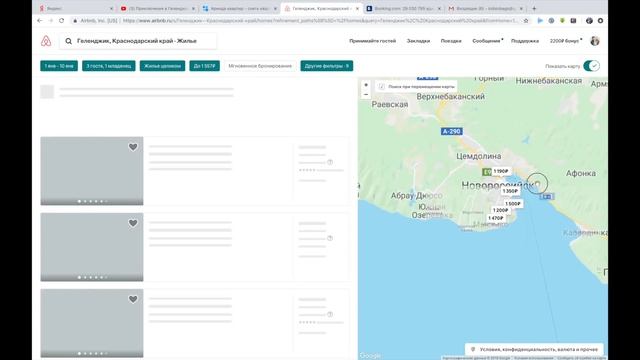The height and width of the screenshot is (360, 640).
Task: Open Закладки in the header
Action: pos(418,41)
